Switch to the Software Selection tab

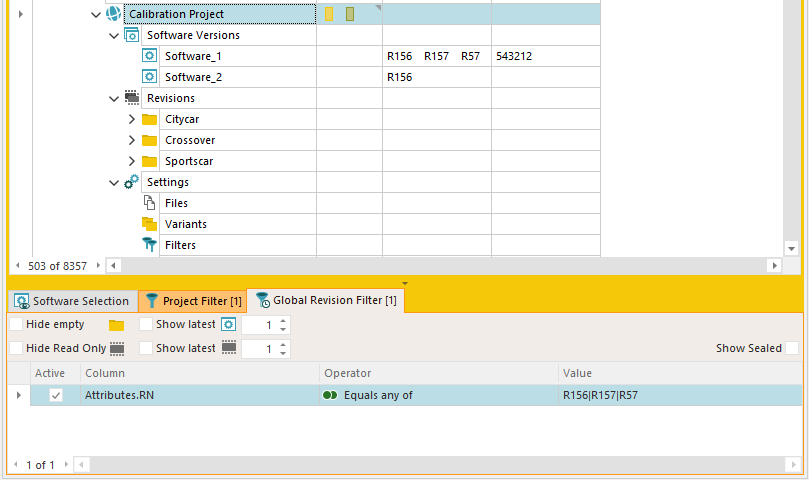(x=72, y=301)
